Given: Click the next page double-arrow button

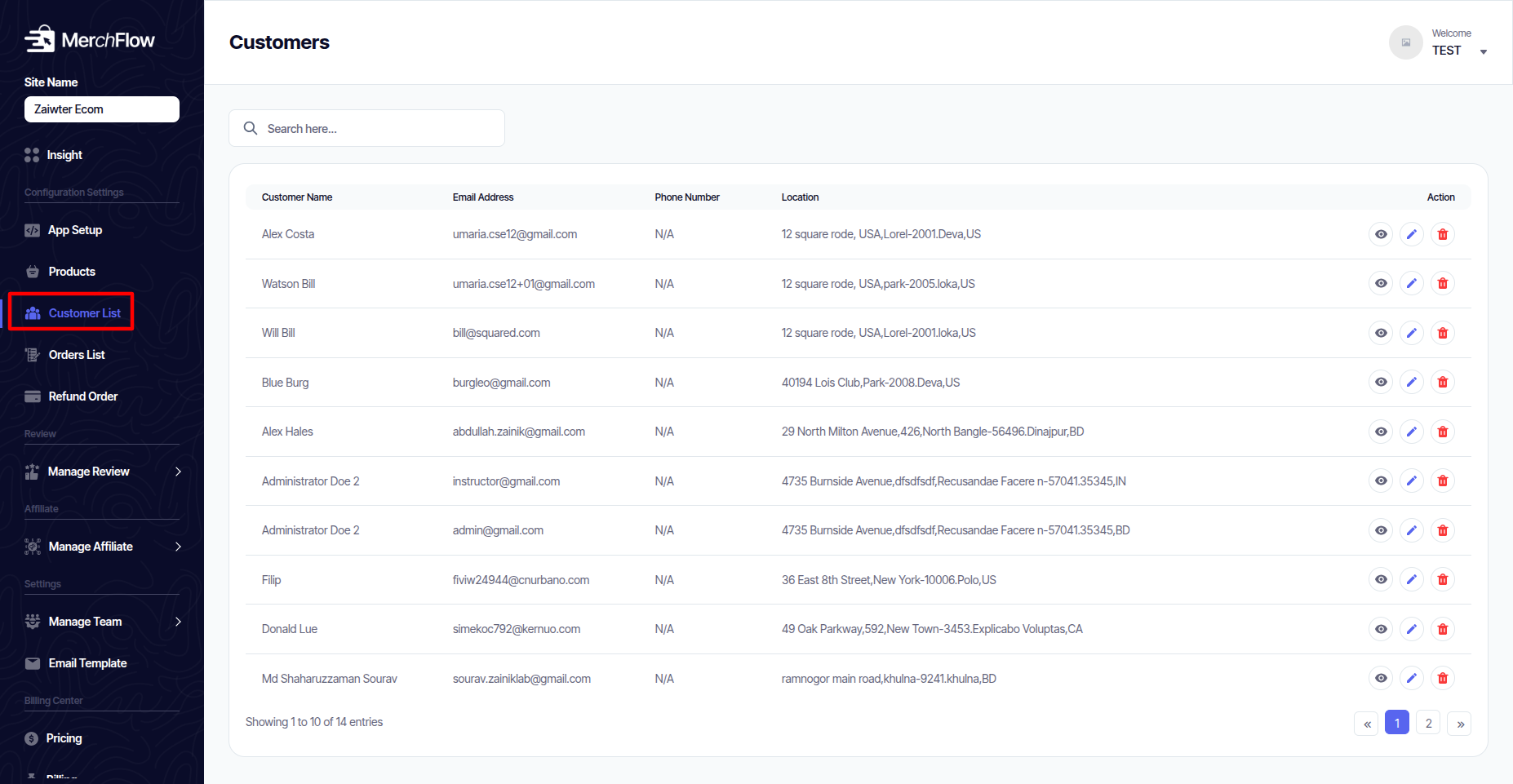Looking at the screenshot, I should click(1459, 723).
